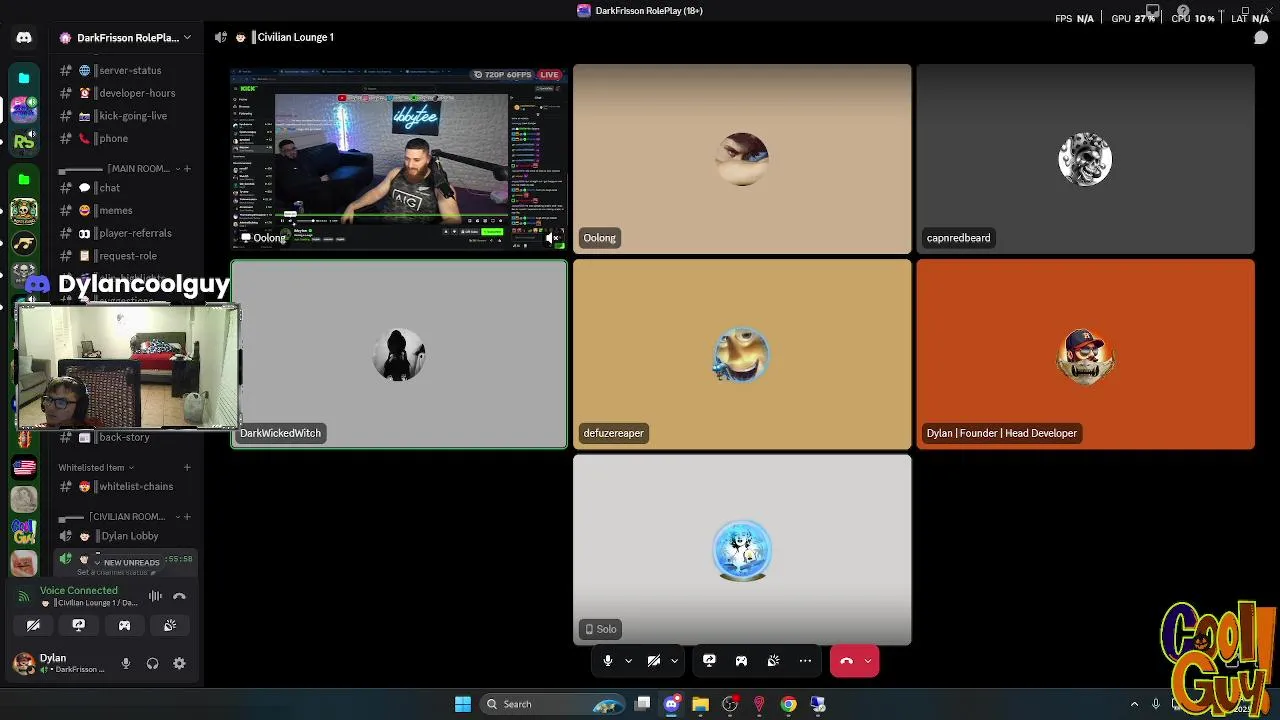Launch an activity from sidebar voice panel
This screenshot has width=1280, height=720.
pos(124,626)
